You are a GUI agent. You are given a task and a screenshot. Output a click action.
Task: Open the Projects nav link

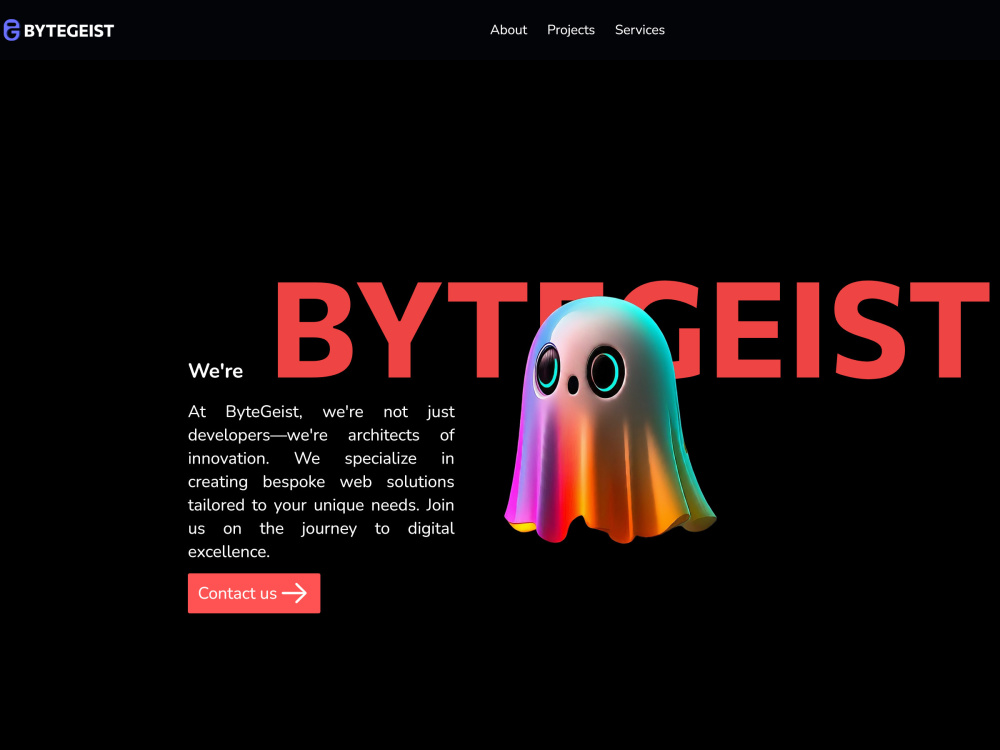point(571,30)
